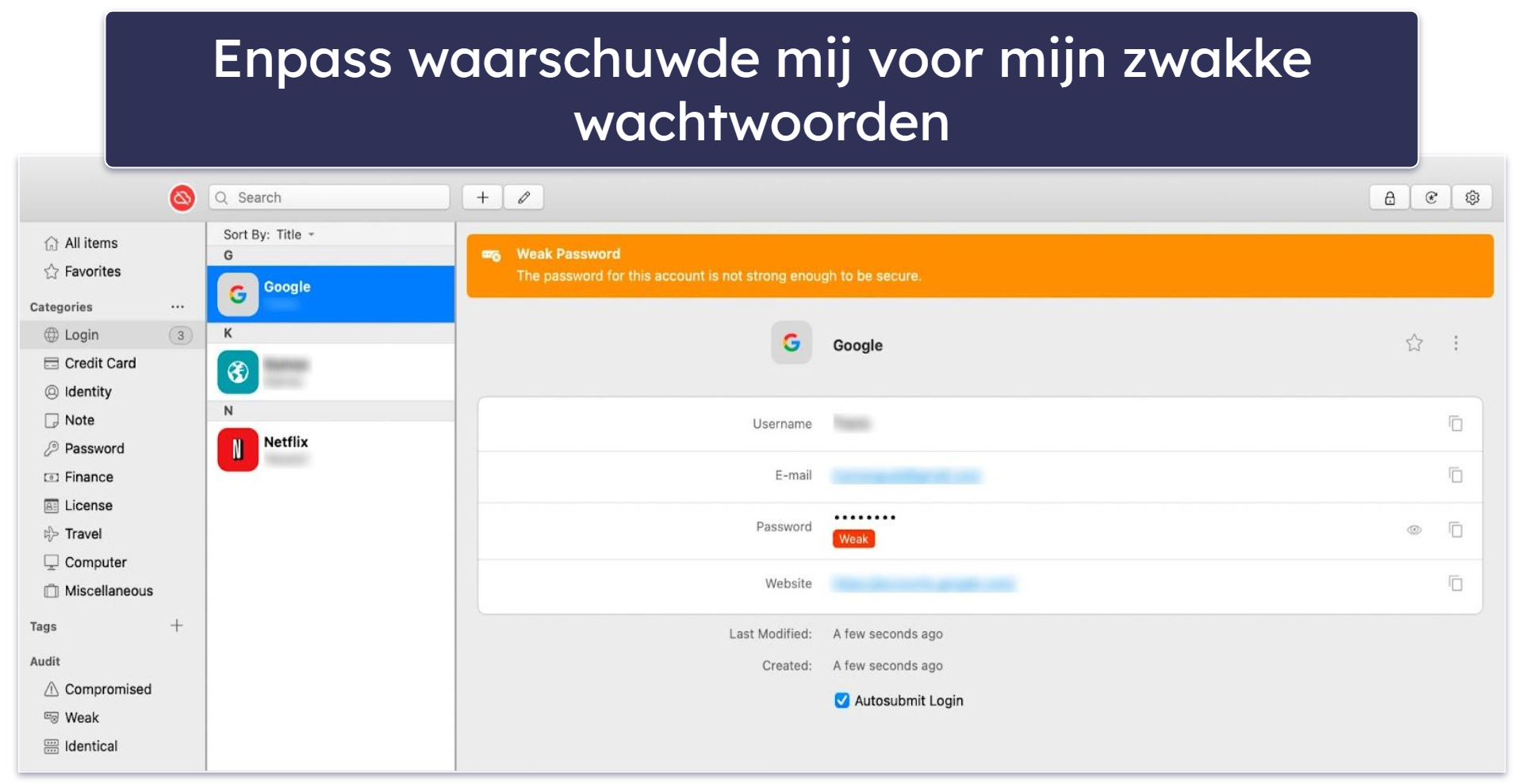Select the Login category
The image size is (1522, 784).
(x=113, y=335)
